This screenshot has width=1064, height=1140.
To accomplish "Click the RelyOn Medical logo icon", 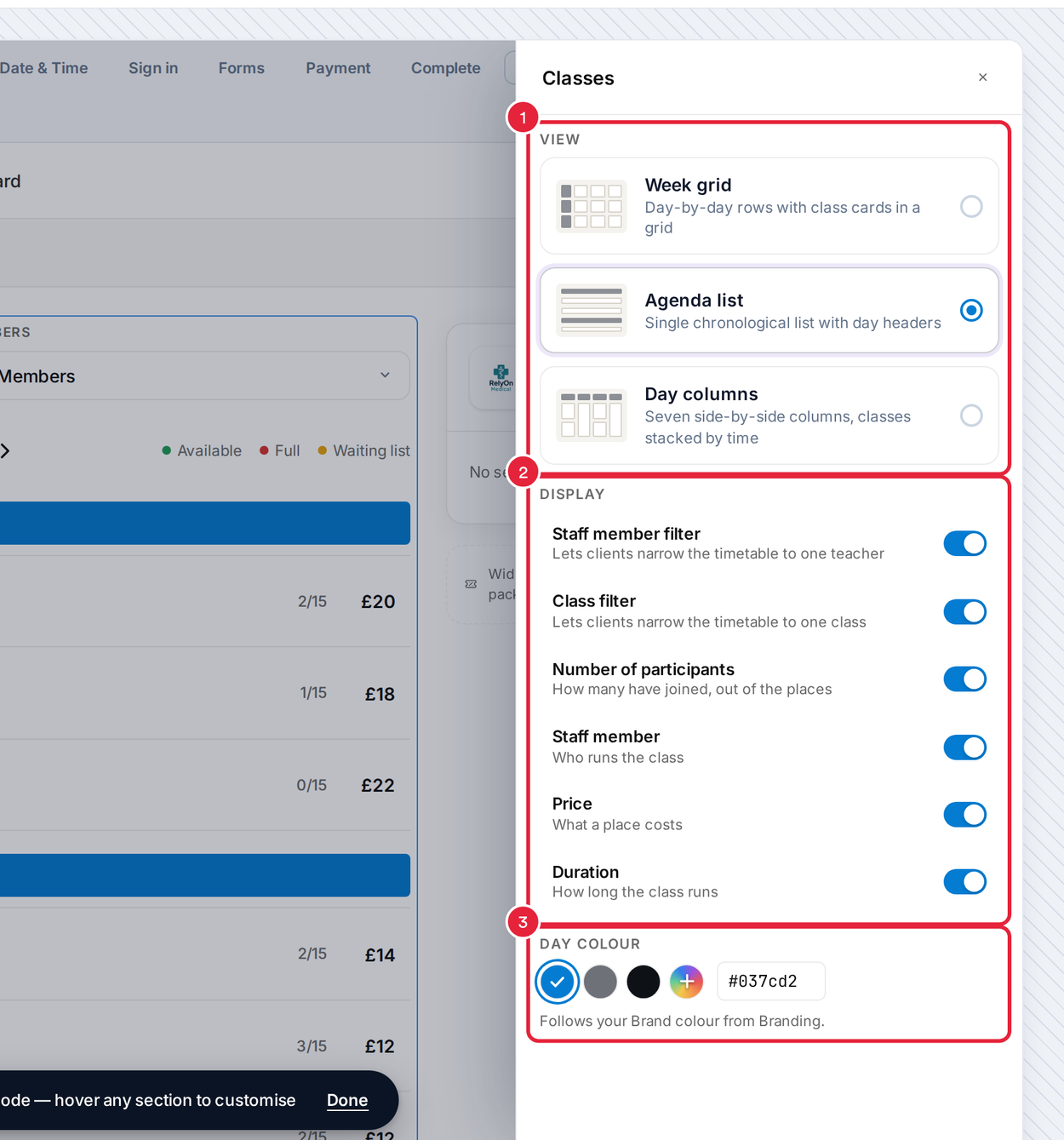I will [501, 378].
